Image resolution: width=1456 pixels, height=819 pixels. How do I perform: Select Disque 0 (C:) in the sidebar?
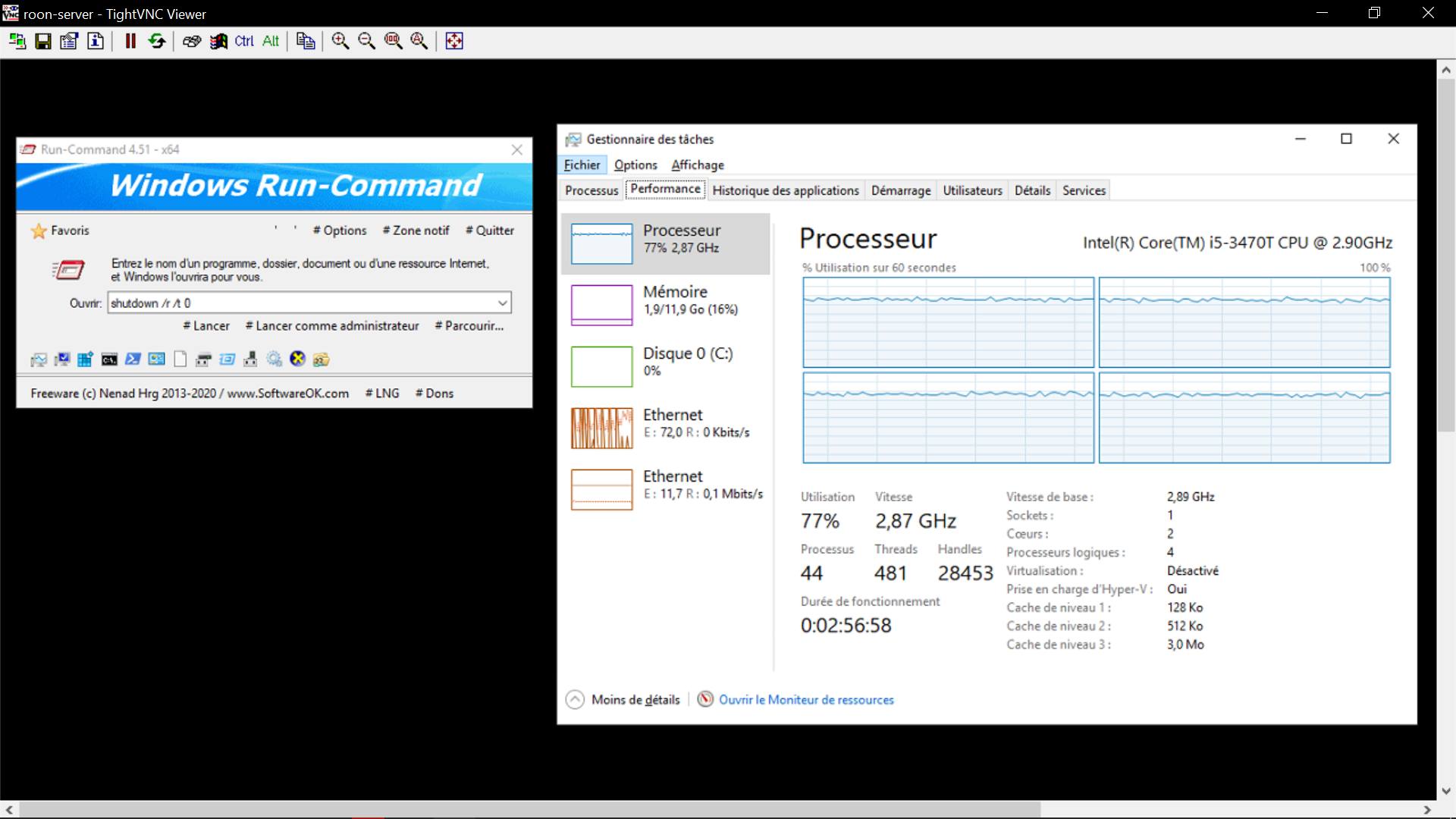click(666, 366)
